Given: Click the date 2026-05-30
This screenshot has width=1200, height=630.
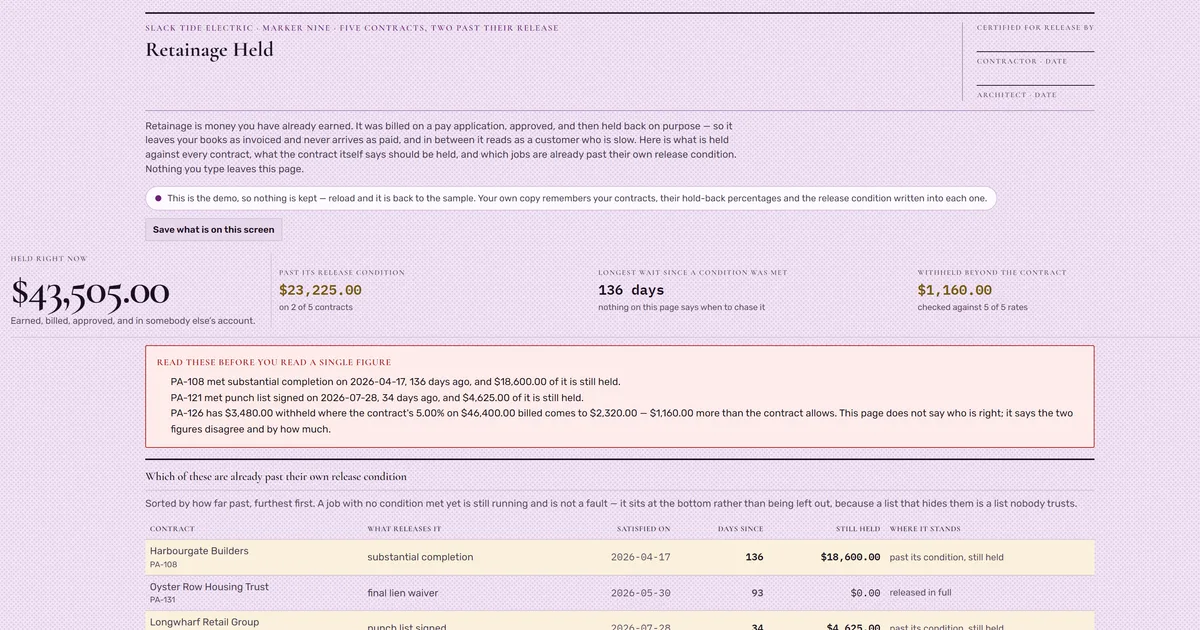Looking at the screenshot, I should (x=640, y=593).
